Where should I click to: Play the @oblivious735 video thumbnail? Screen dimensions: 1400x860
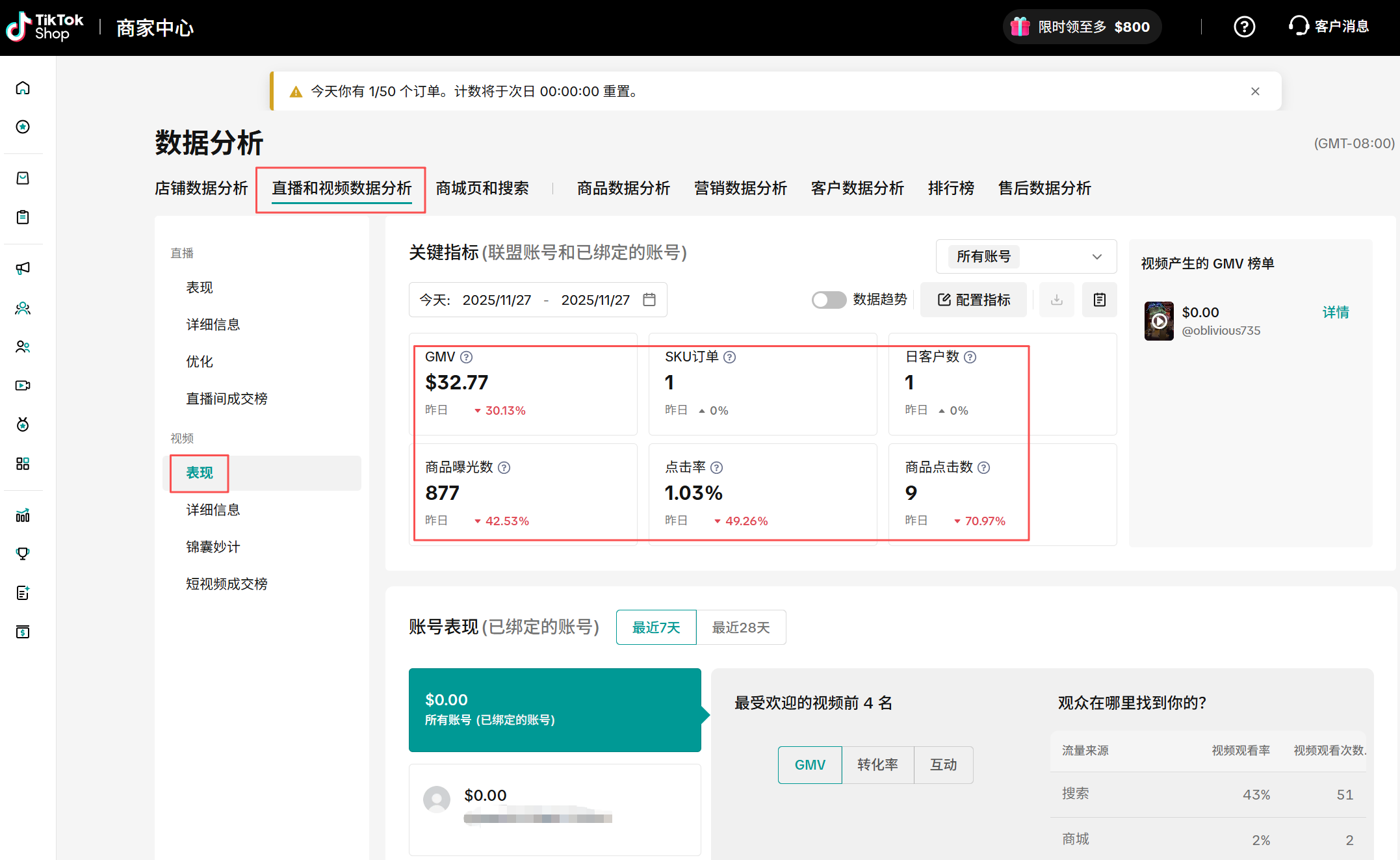[1159, 320]
